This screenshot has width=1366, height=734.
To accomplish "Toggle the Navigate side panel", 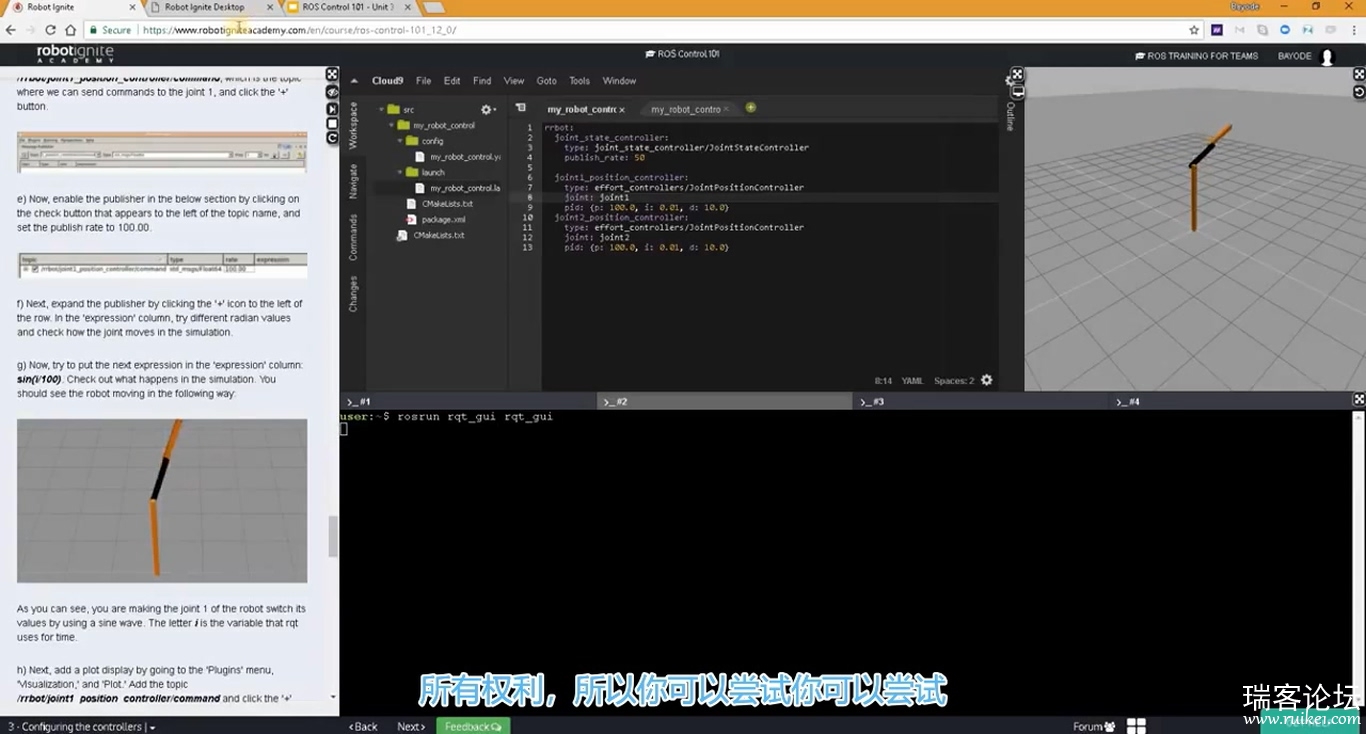I will pyautogui.click(x=353, y=181).
